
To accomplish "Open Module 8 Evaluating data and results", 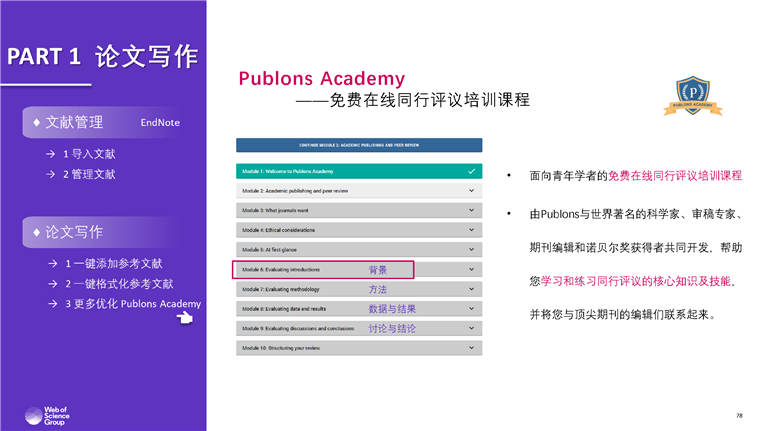I will click(359, 309).
